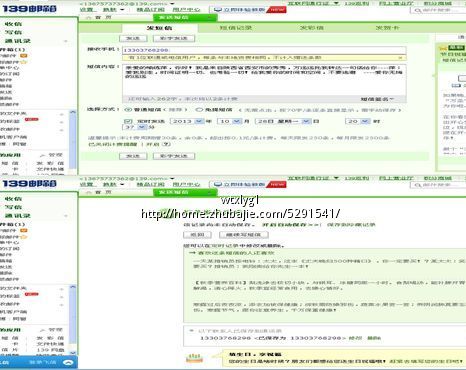Click the monitor icon in 立即体验新版, compose screen
Viewport: 466px width, 370px height.
pos(218,10)
